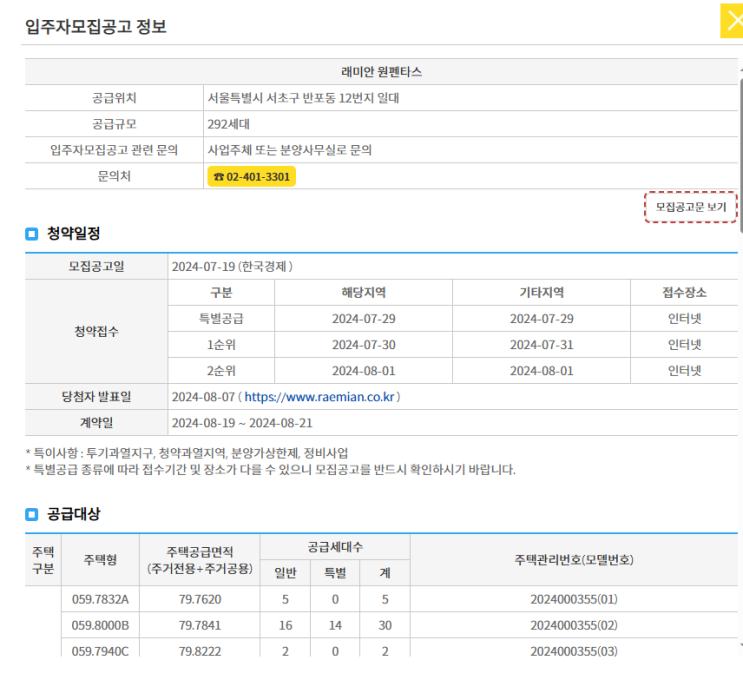Click the 청약접수 row header

pos(96,331)
